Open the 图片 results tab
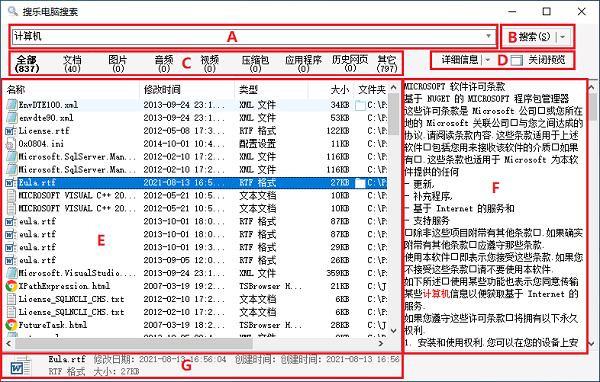 pos(117,64)
